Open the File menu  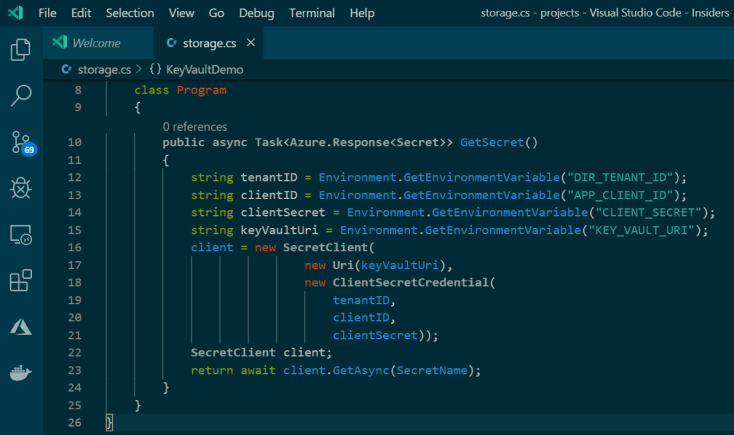[x=48, y=13]
